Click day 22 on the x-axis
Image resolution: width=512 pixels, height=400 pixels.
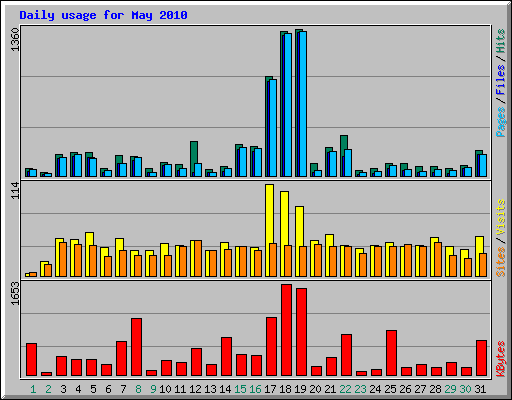[x=345, y=389]
